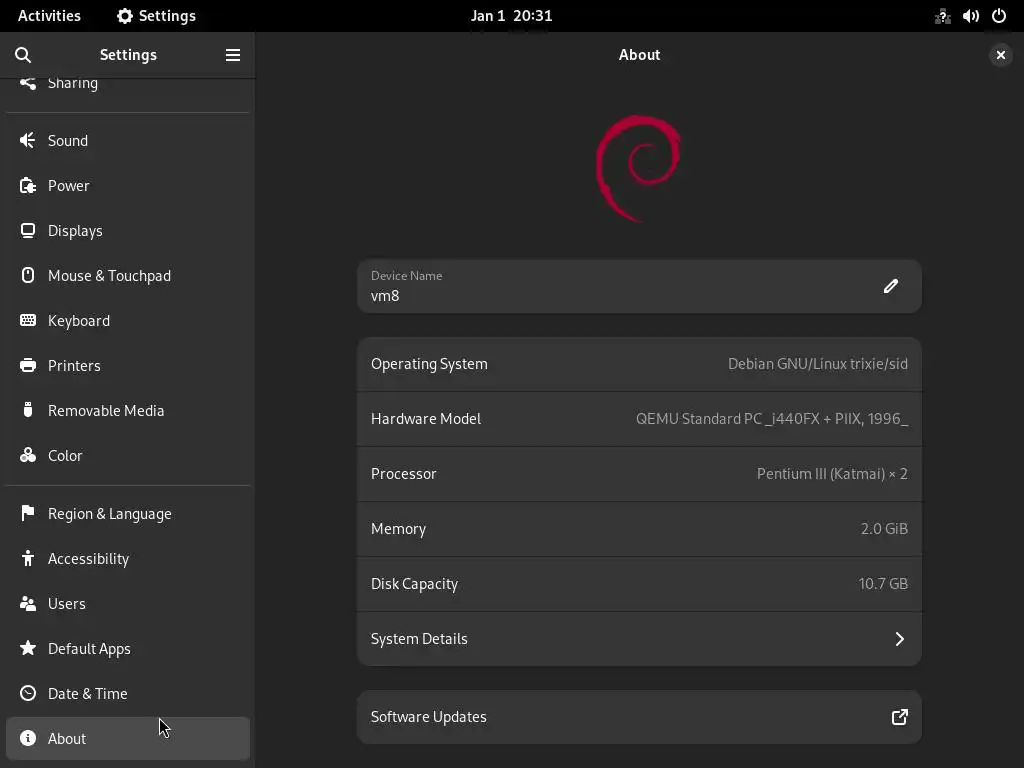
Task: Open the clock and calendar menu
Action: click(x=511, y=16)
